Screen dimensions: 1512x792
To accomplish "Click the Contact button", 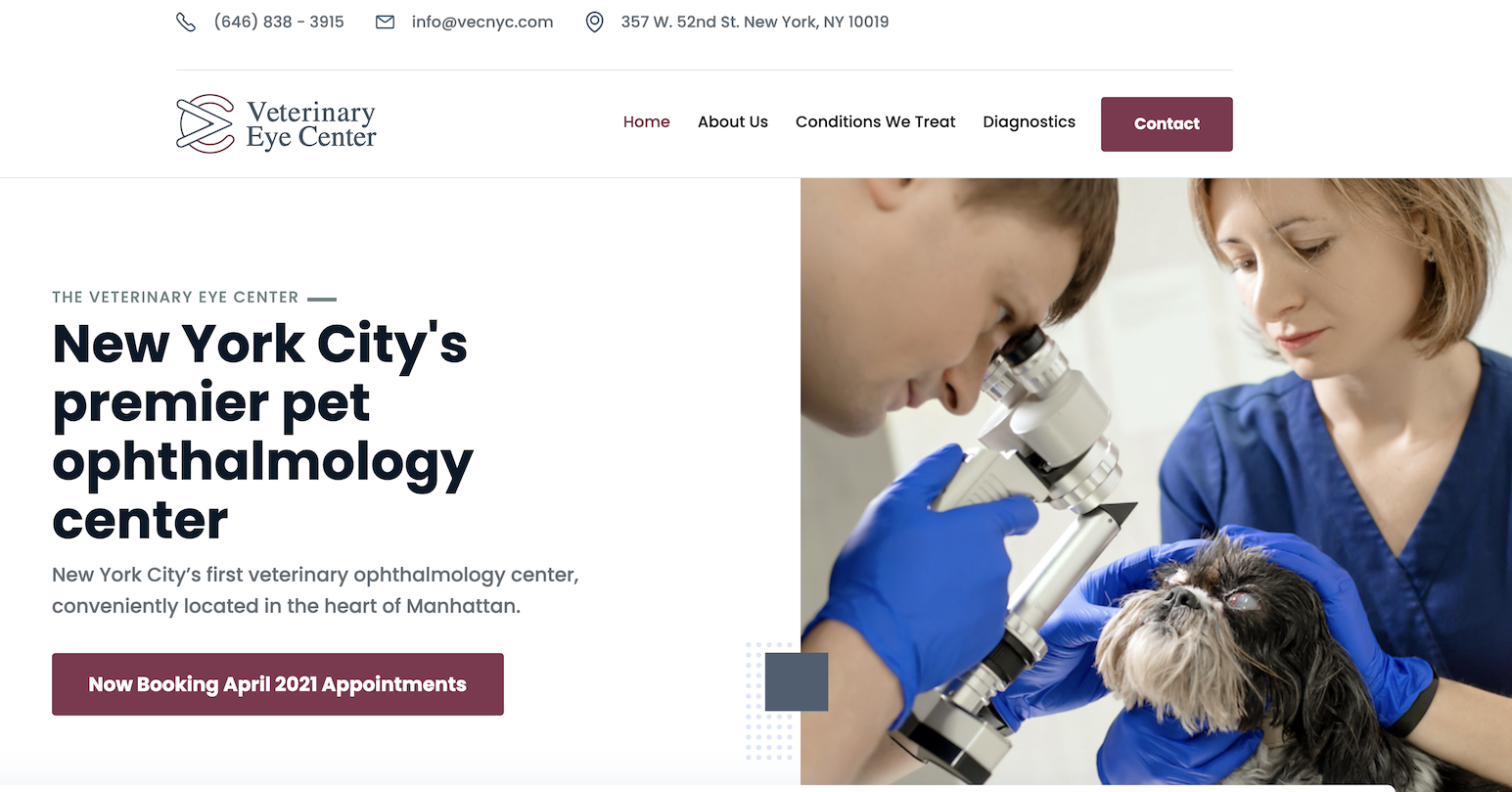I will coord(1167,124).
